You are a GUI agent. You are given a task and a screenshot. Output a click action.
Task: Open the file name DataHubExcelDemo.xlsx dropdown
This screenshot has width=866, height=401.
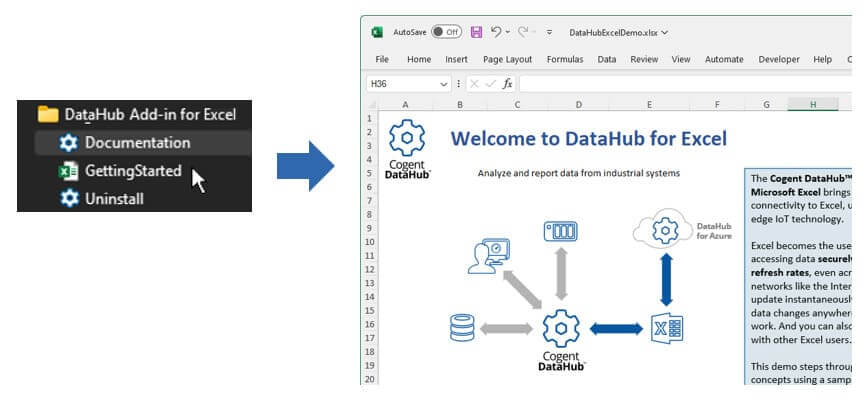tap(664, 32)
